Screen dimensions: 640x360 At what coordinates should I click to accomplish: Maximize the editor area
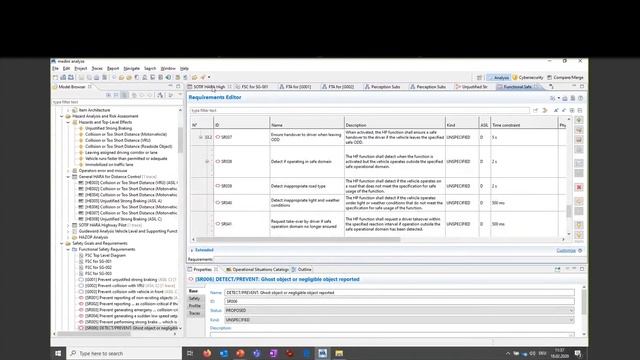tap(582, 86)
